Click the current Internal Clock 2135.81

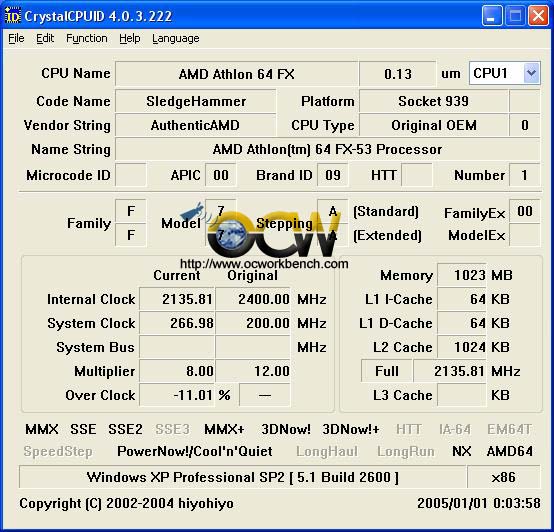pyautogui.click(x=177, y=299)
